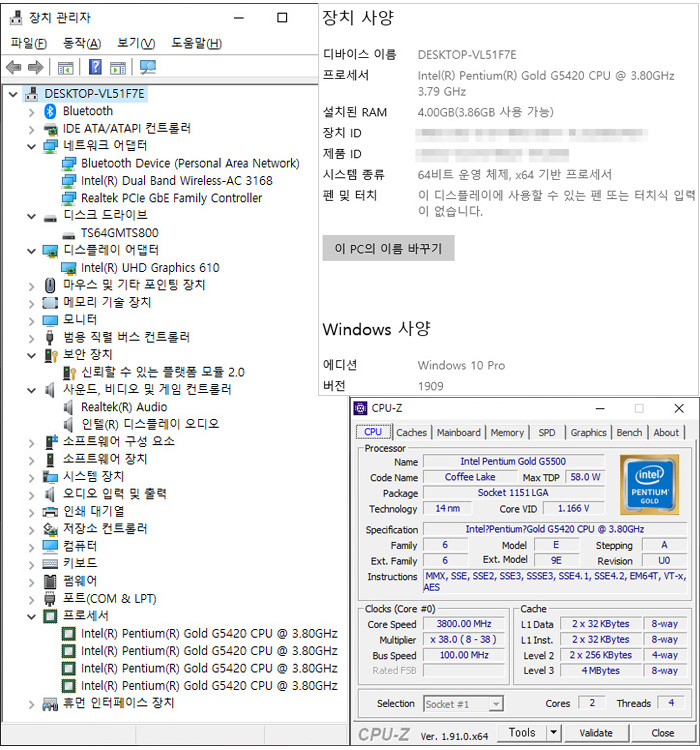700x750 pixels.
Task: Click the Back arrow in Device Manager toolbar
Action: point(13,67)
